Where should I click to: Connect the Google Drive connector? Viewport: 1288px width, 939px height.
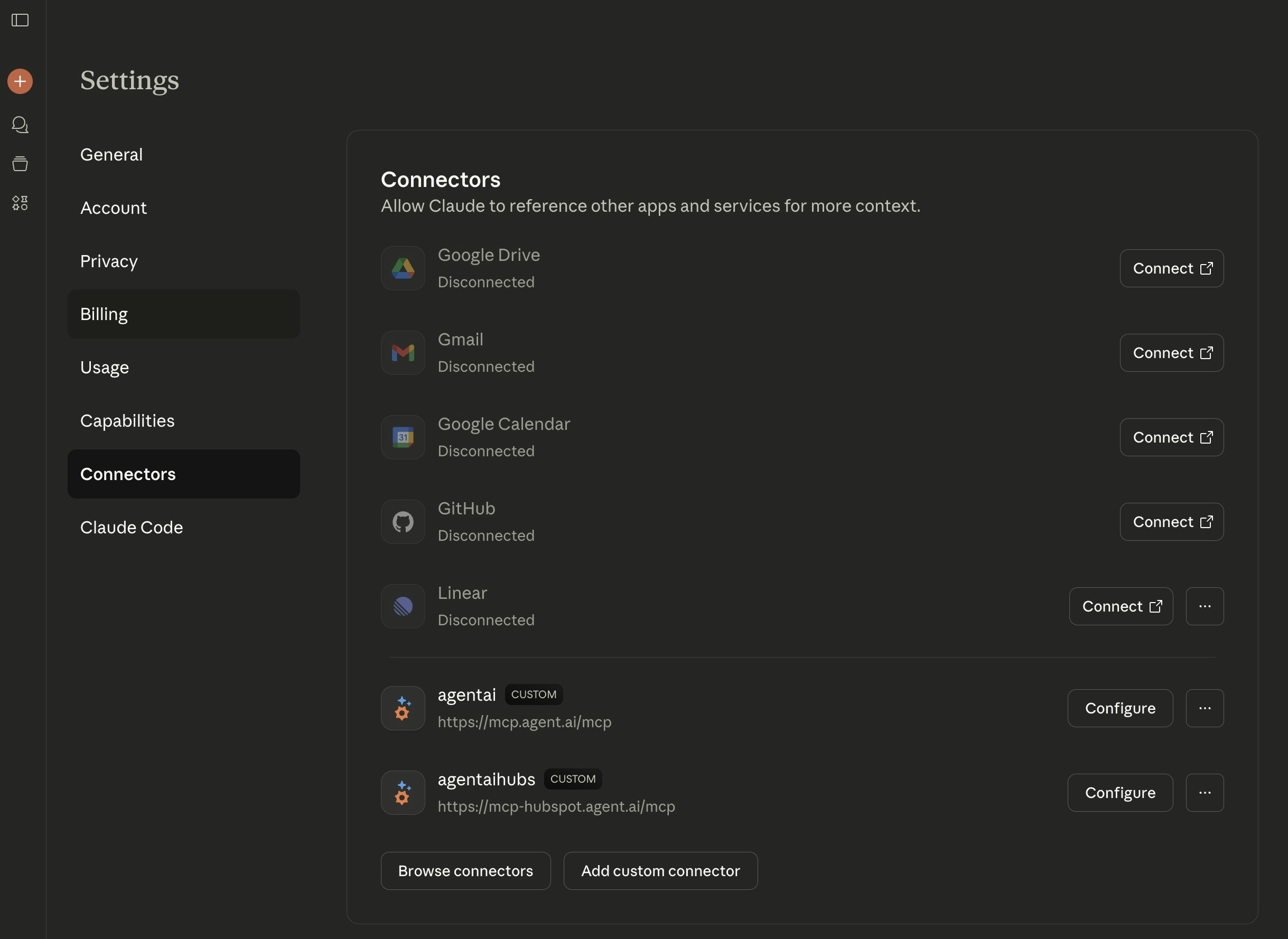(x=1171, y=268)
